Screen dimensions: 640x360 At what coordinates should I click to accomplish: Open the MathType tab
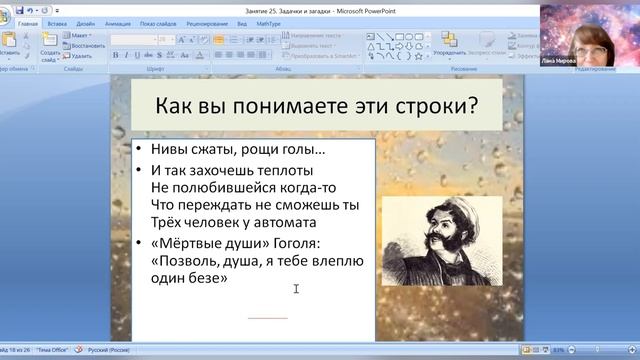pyautogui.click(x=268, y=24)
